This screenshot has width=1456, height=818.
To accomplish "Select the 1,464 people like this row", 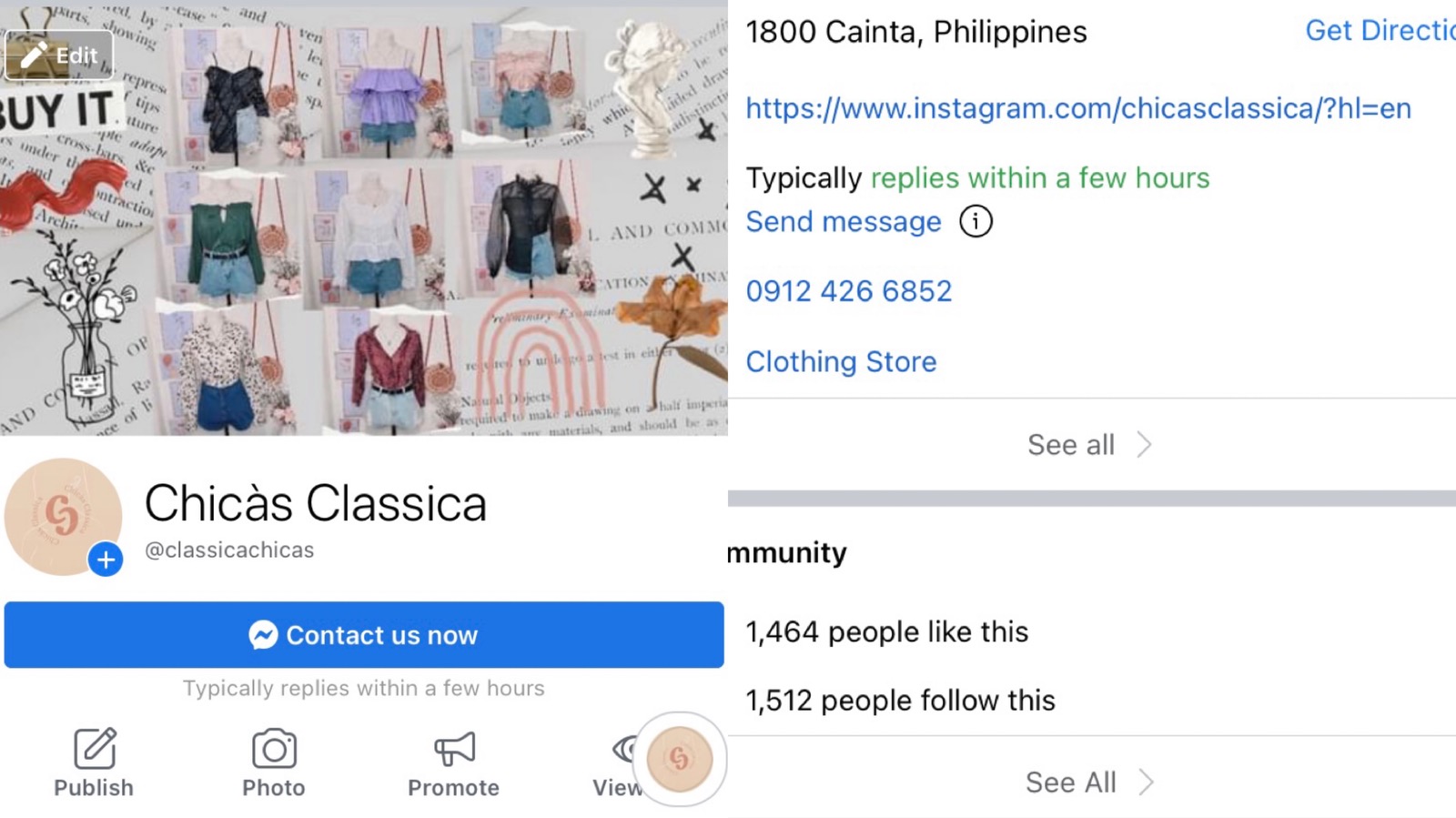I will pyautogui.click(x=1092, y=631).
